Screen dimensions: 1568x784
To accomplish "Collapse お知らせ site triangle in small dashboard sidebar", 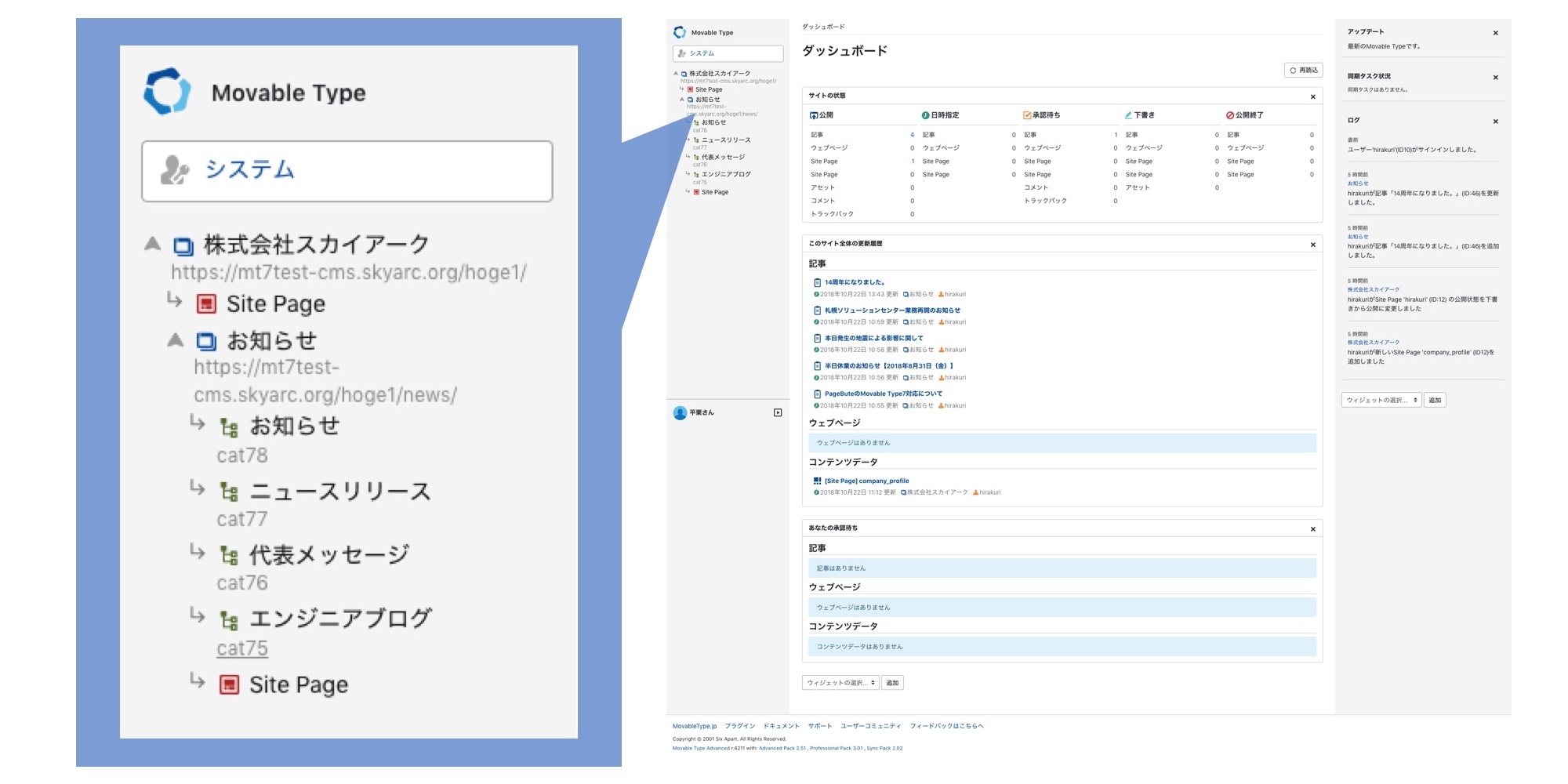I will click(x=682, y=100).
